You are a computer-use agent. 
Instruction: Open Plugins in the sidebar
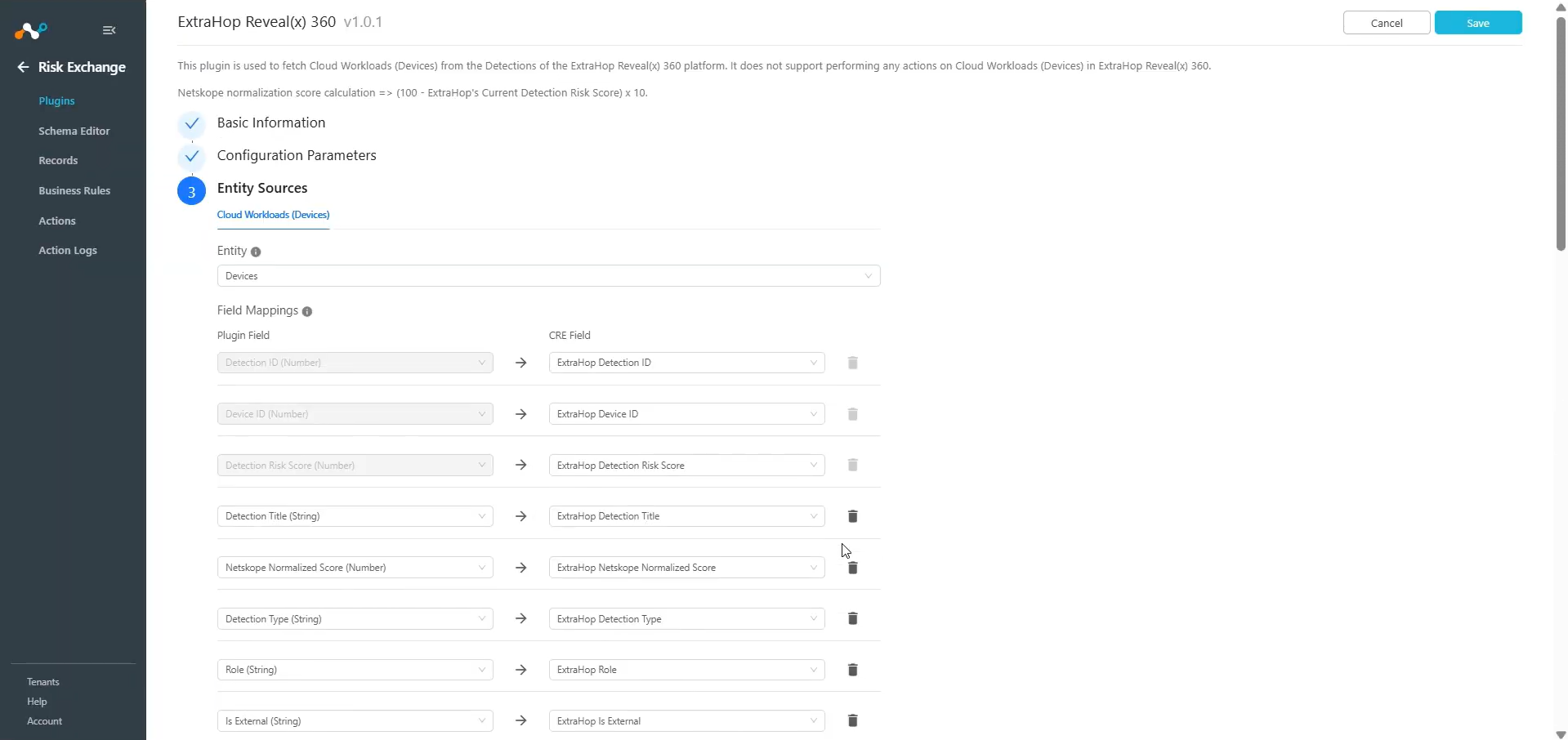[x=56, y=101]
